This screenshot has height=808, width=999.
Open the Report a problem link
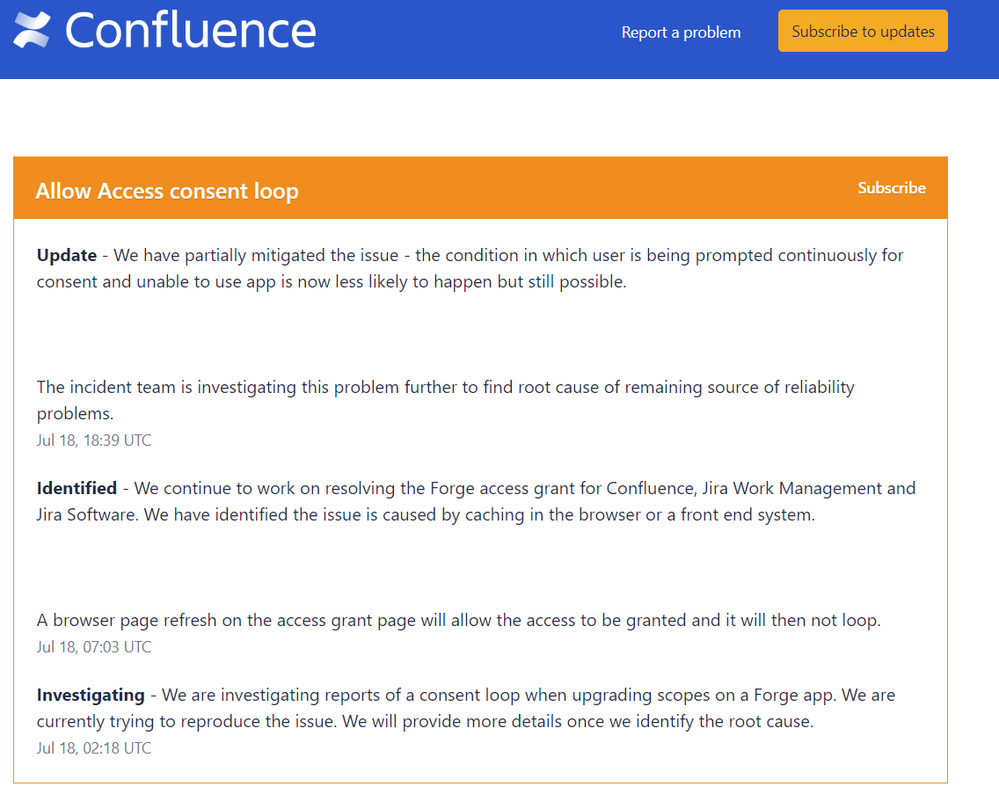coord(681,32)
